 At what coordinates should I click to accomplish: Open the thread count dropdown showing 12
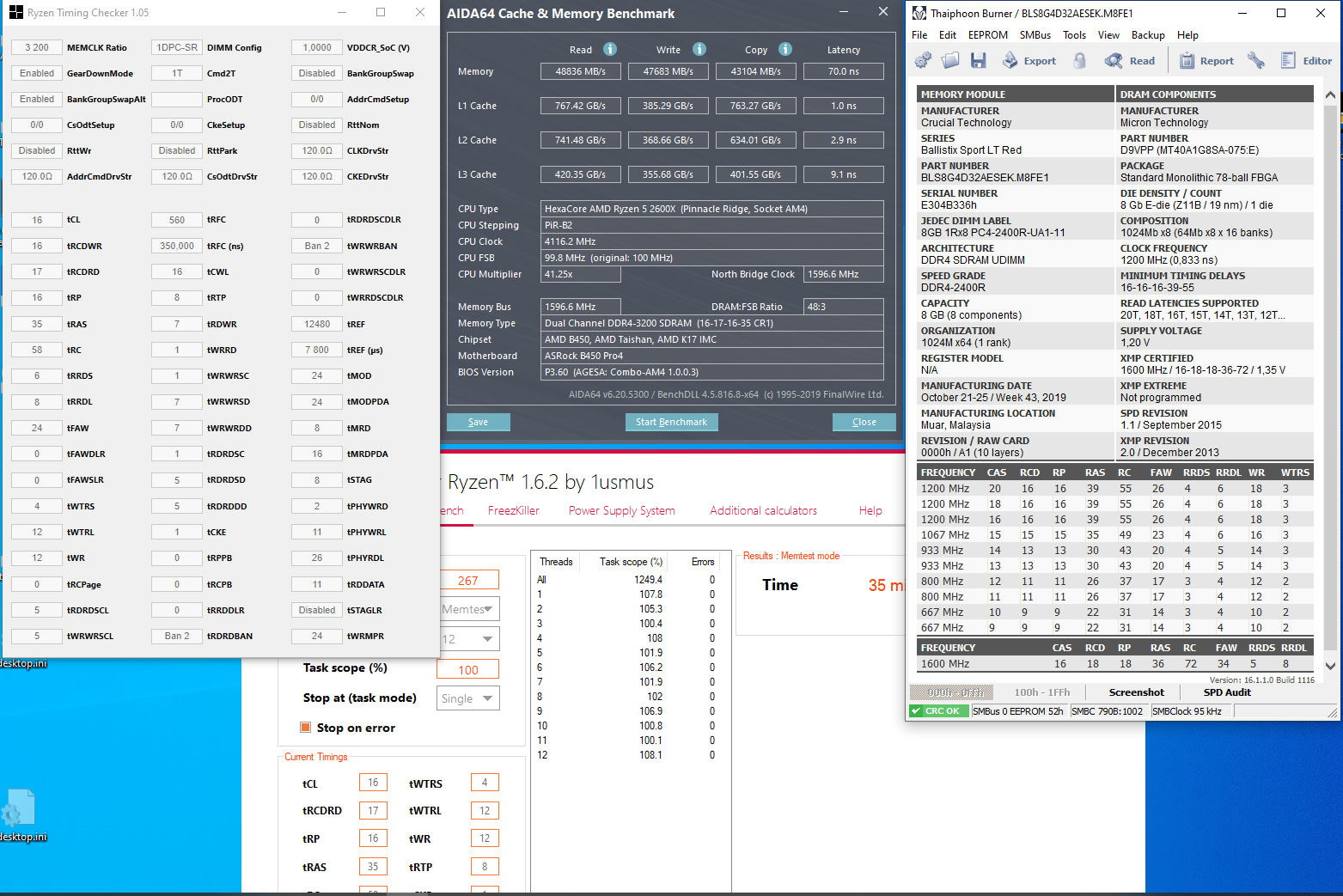coord(469,639)
